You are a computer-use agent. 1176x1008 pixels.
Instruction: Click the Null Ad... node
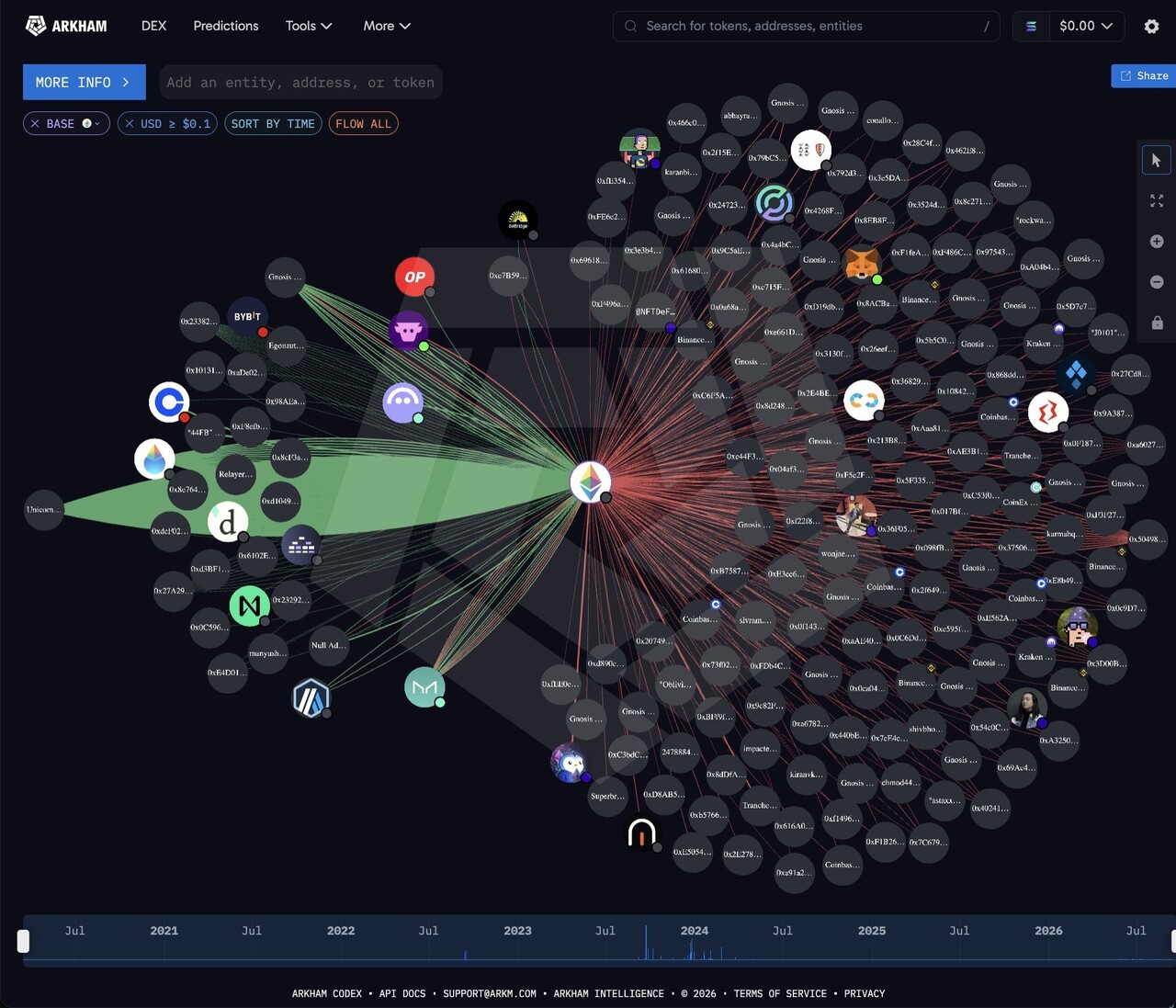click(328, 645)
